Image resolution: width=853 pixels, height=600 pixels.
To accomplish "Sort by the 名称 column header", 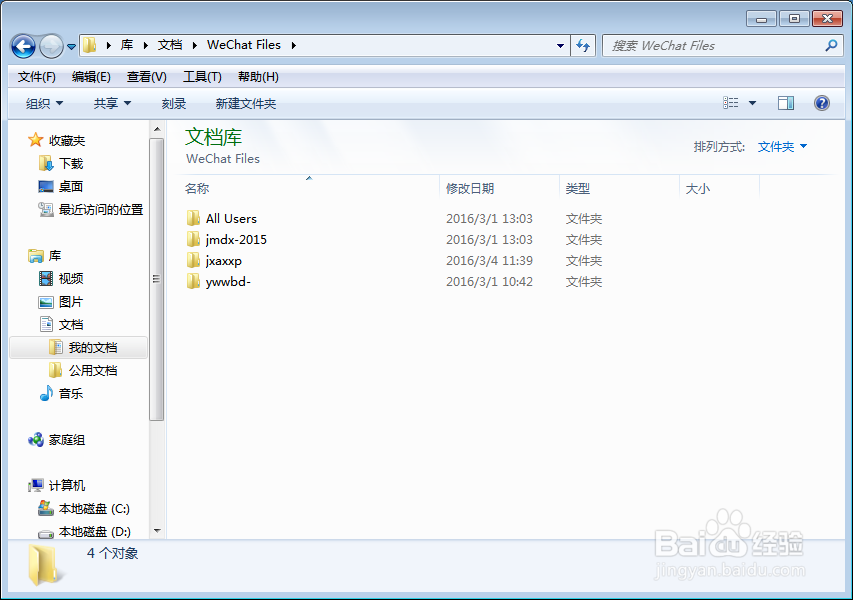I will click(x=309, y=188).
